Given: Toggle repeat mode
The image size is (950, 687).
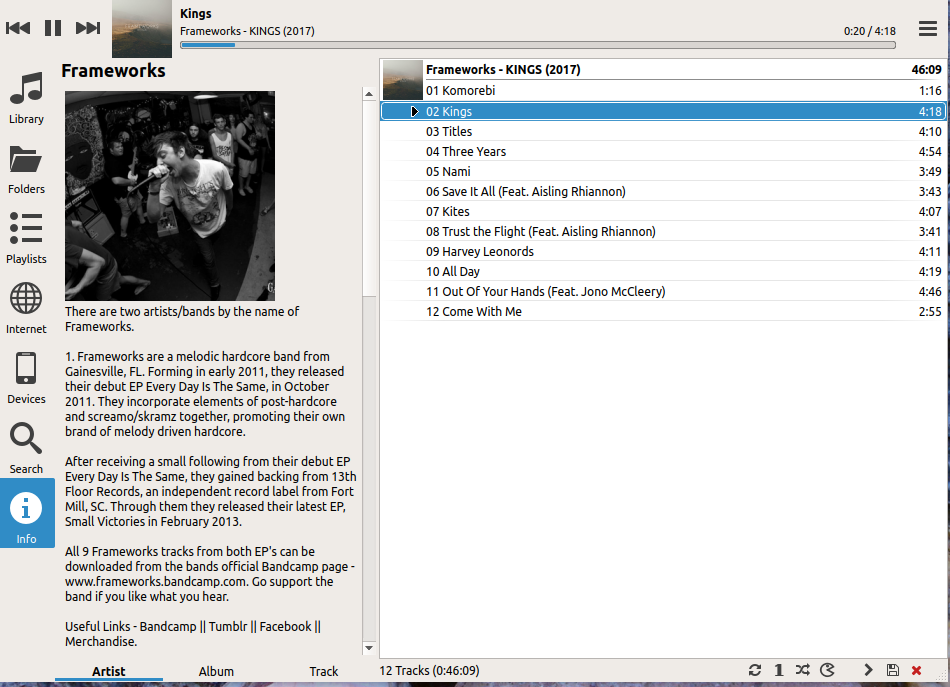Looking at the screenshot, I should coord(755,670).
